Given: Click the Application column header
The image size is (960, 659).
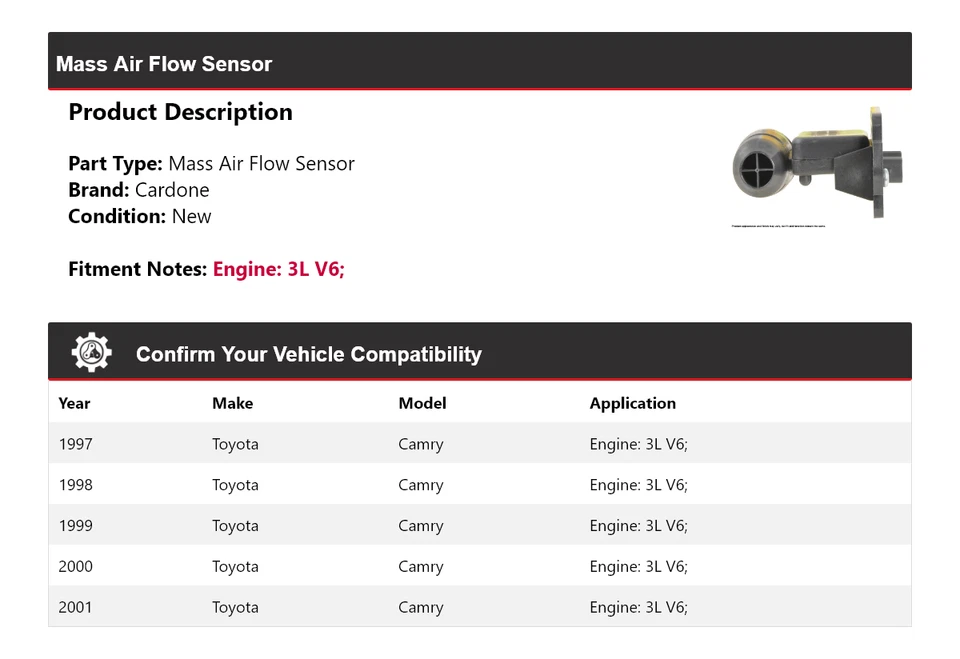Looking at the screenshot, I should (x=632, y=403).
